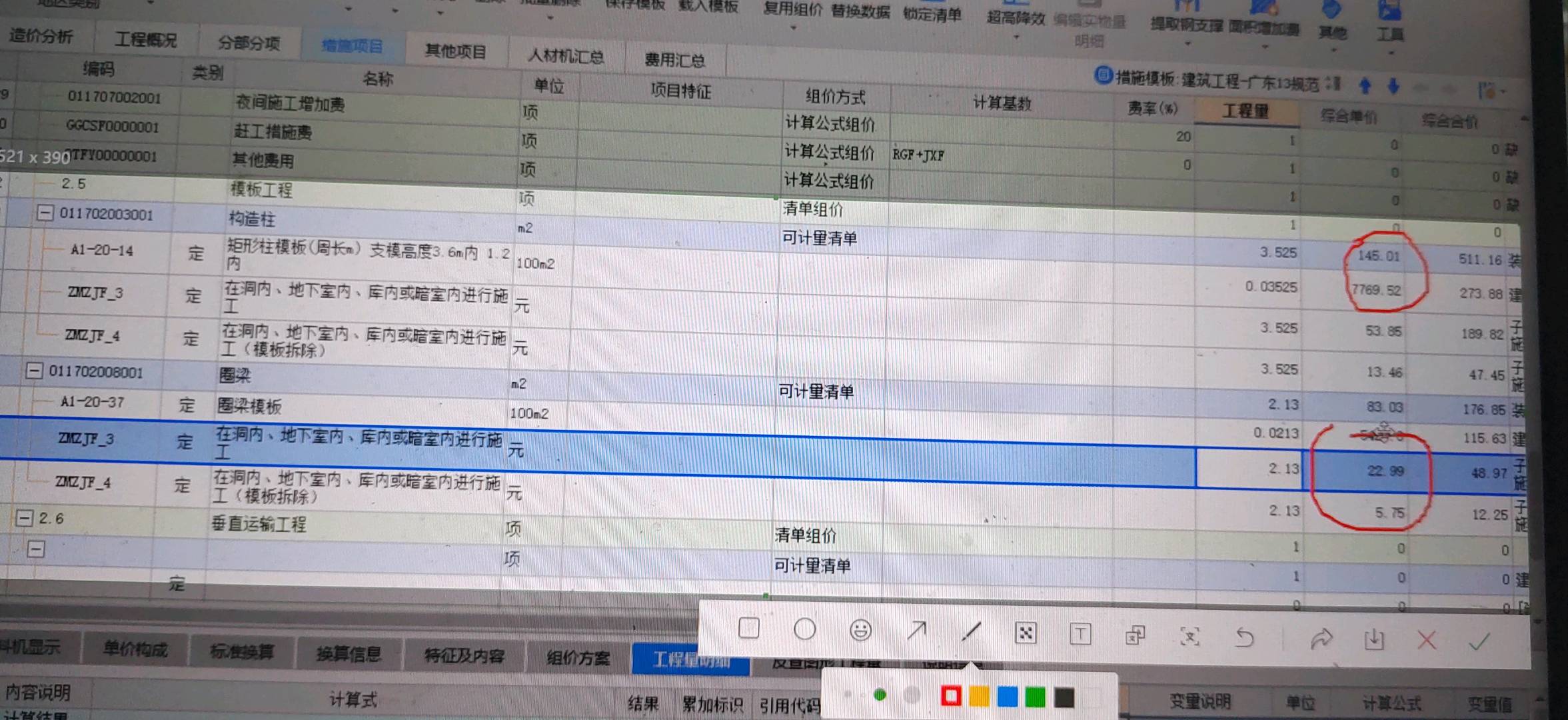Open the 单价构成 bottom tab
The width and height of the screenshot is (1568, 720).
coord(135,648)
